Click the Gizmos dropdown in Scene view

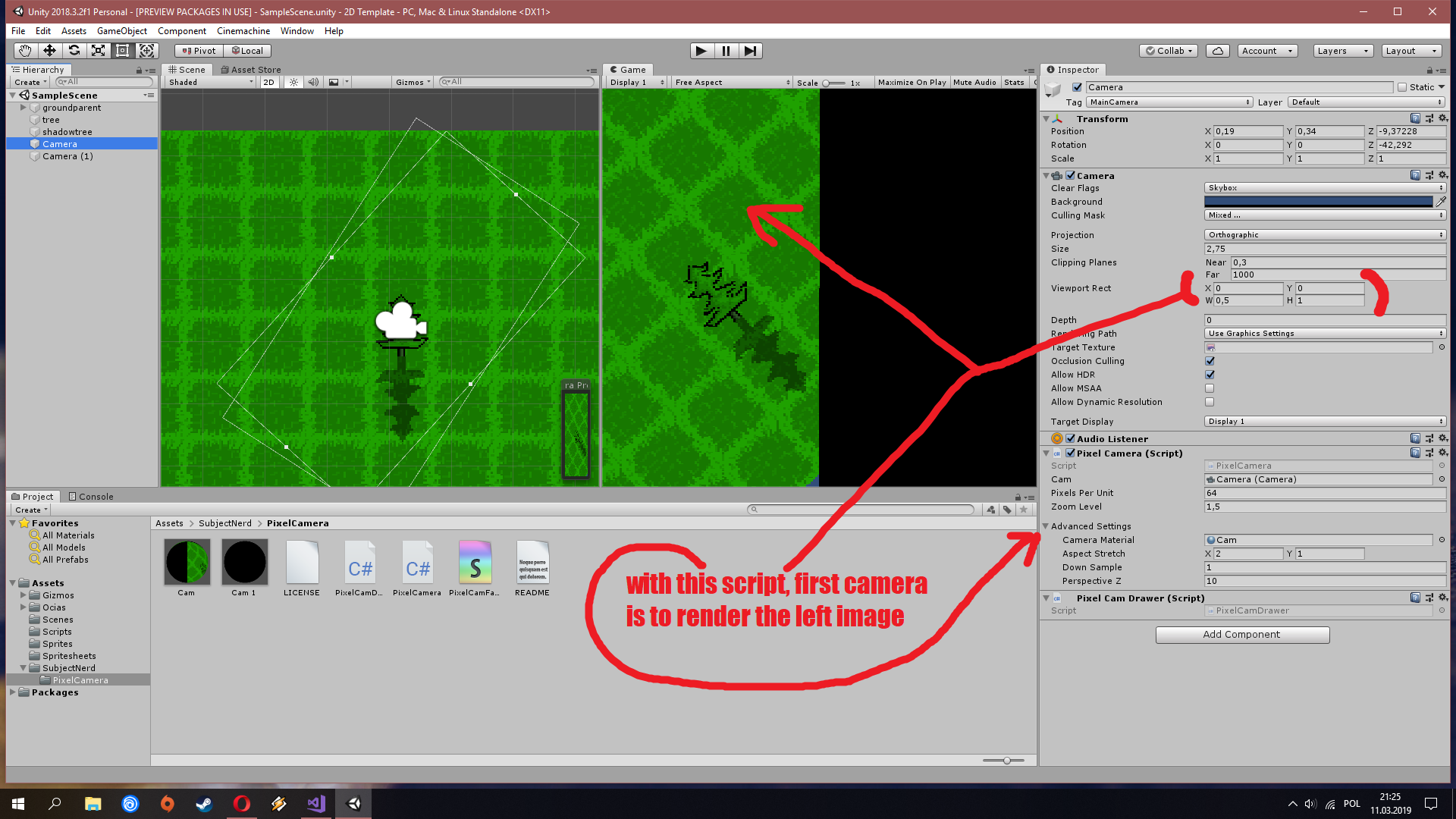click(411, 82)
